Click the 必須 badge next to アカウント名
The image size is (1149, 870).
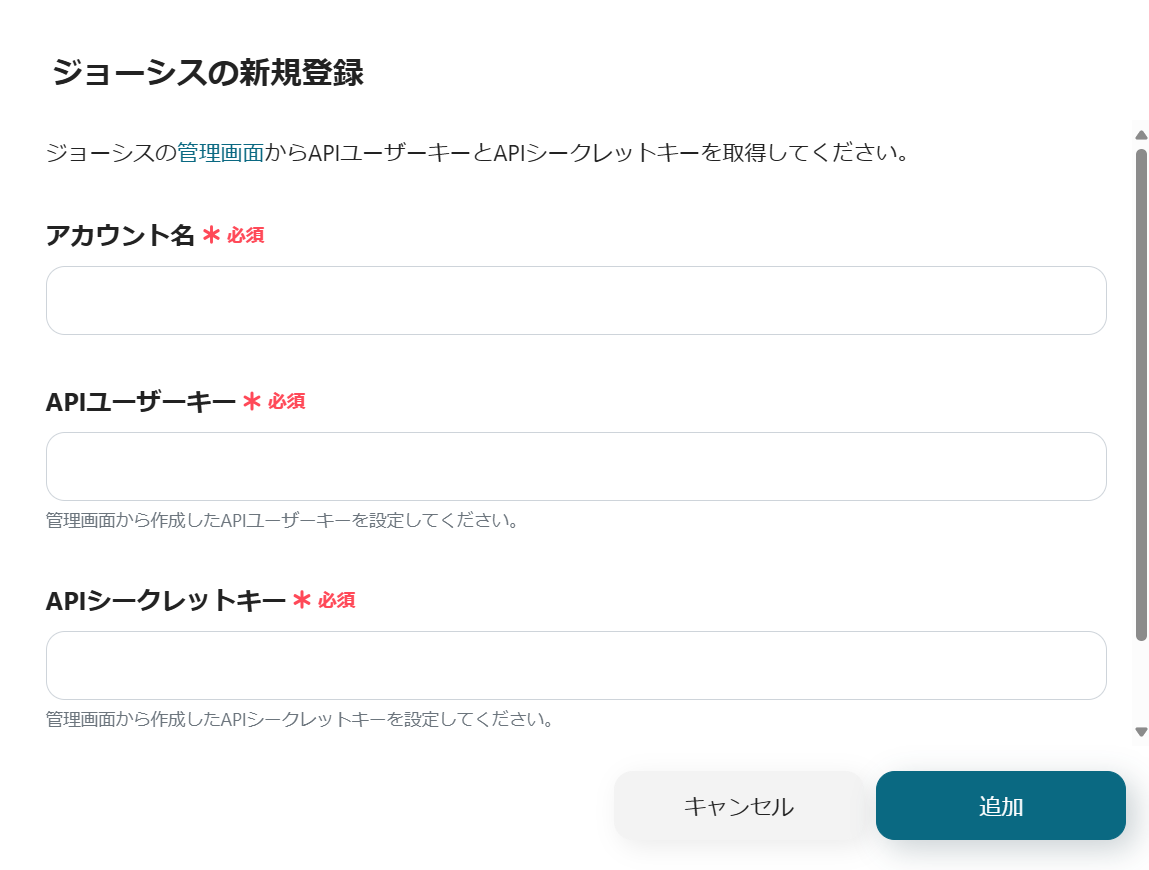point(246,236)
